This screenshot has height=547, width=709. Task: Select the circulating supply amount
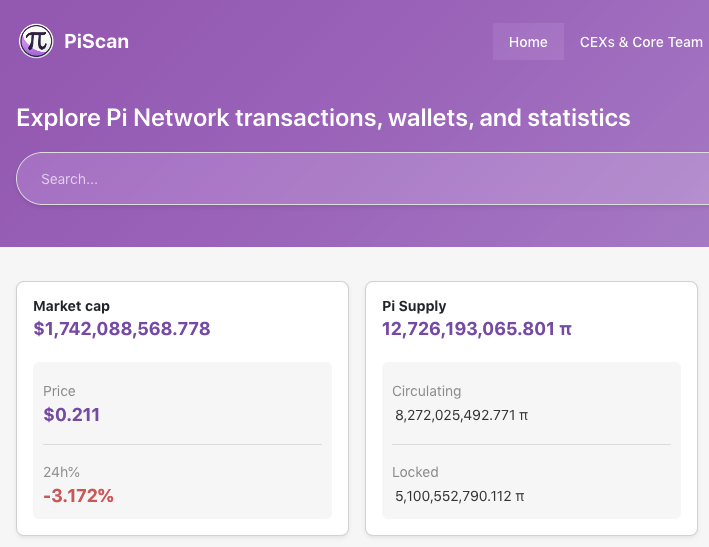pos(454,414)
